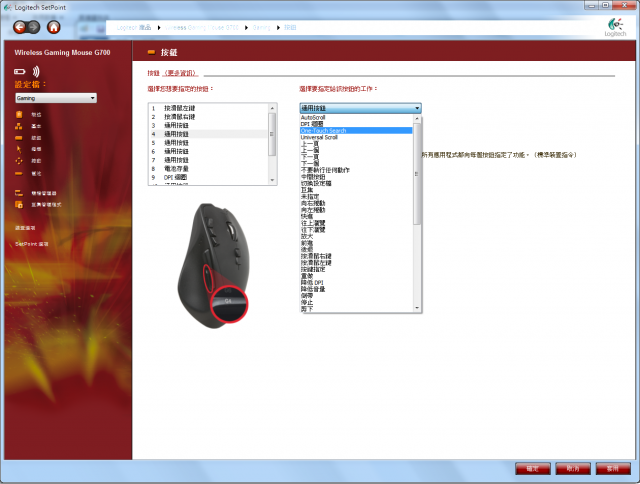Open the 更多資訊 link
The width and height of the screenshot is (640, 484).
[180, 73]
